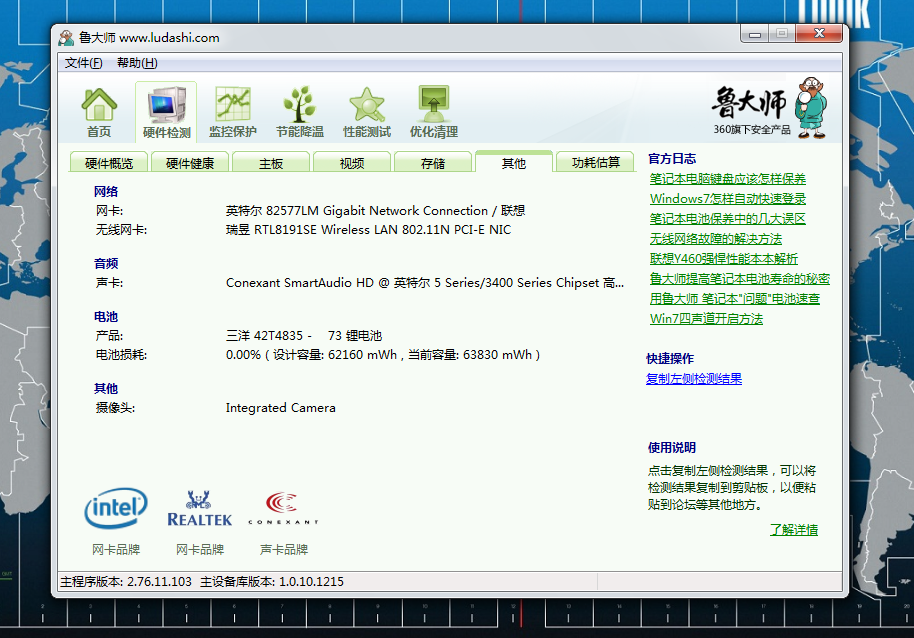Switch to the 功耗估算 tab

(595, 163)
